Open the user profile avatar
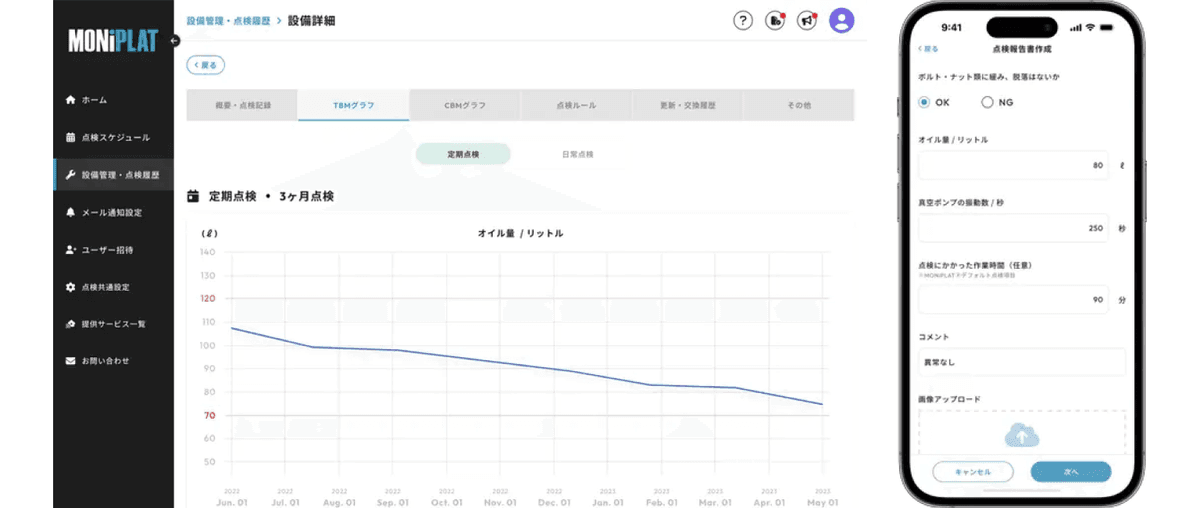The width and height of the screenshot is (1200, 508). pyautogui.click(x=842, y=21)
